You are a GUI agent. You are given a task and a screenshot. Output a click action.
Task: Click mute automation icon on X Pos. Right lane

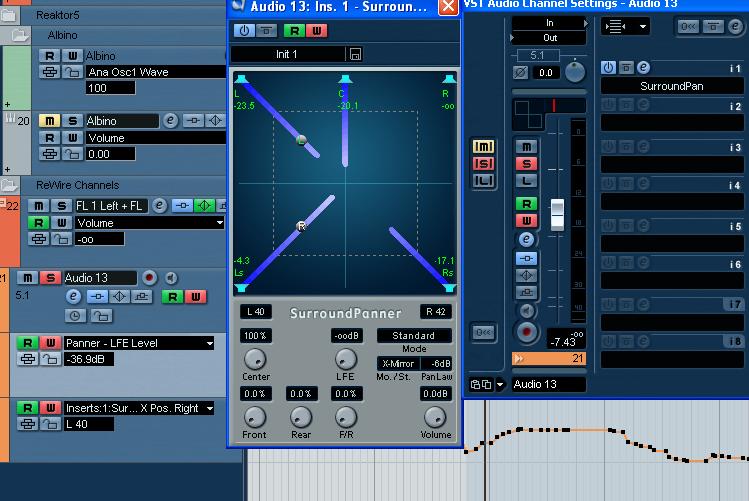(x=27, y=424)
